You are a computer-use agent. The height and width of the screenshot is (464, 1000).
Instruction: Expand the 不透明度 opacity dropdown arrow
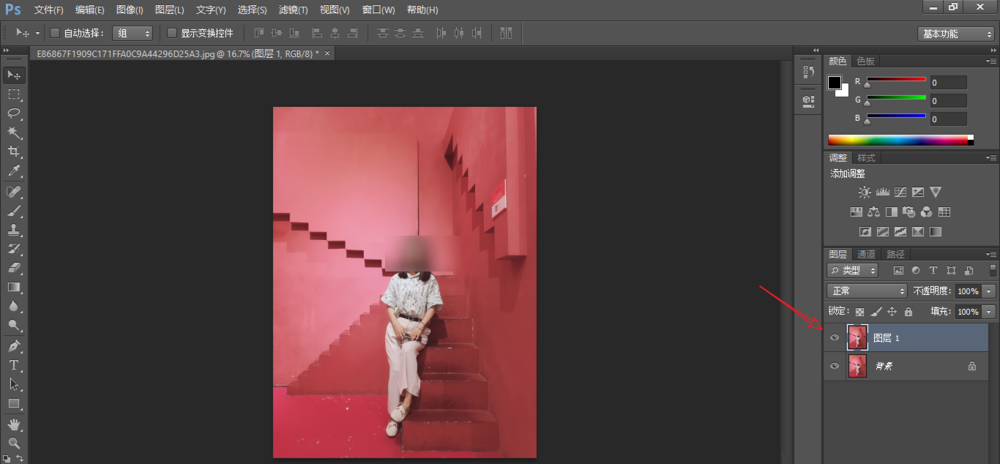(990, 291)
